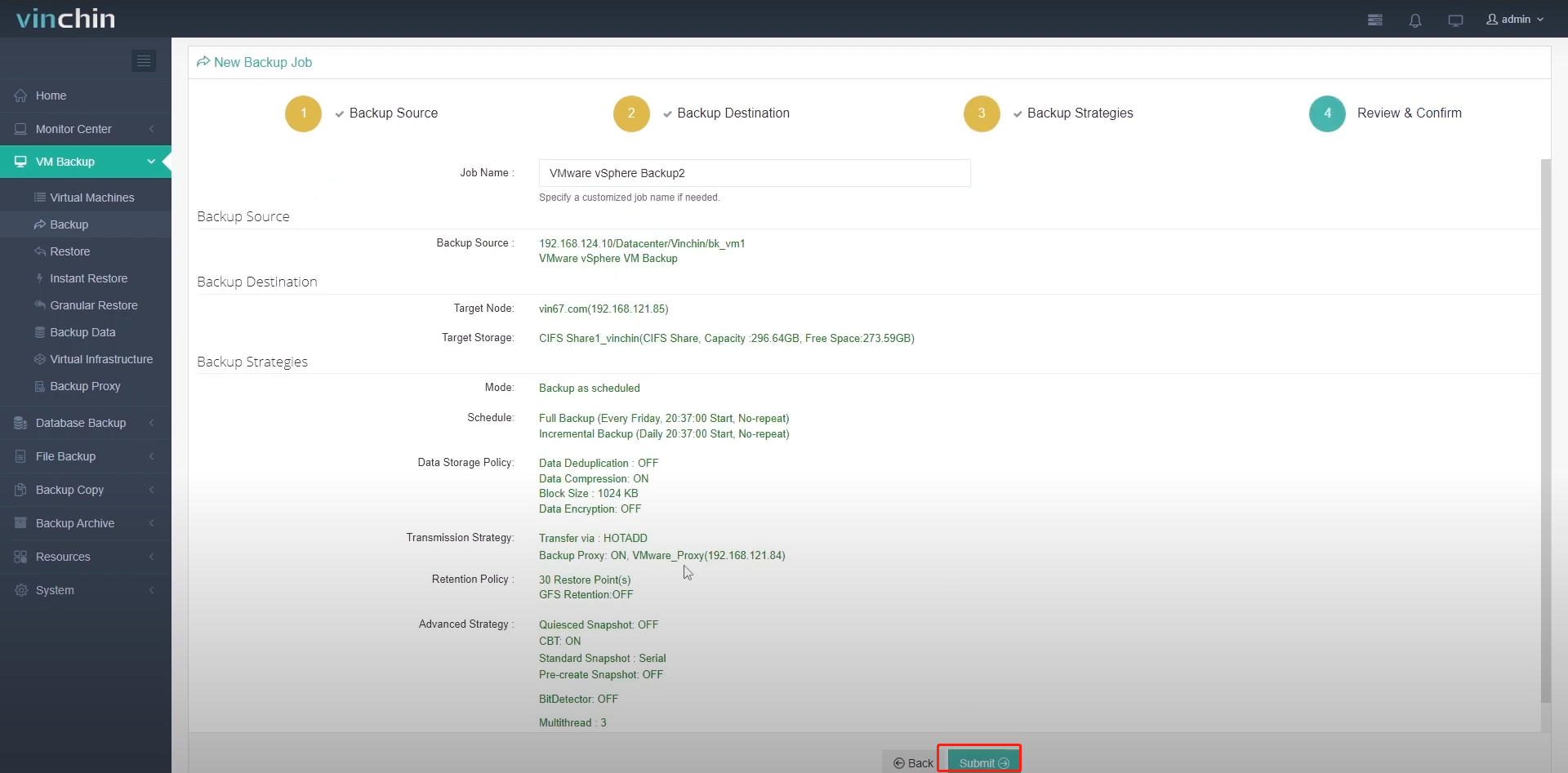Click the Monitor Center icon
The height and width of the screenshot is (773, 1568).
pyautogui.click(x=21, y=129)
